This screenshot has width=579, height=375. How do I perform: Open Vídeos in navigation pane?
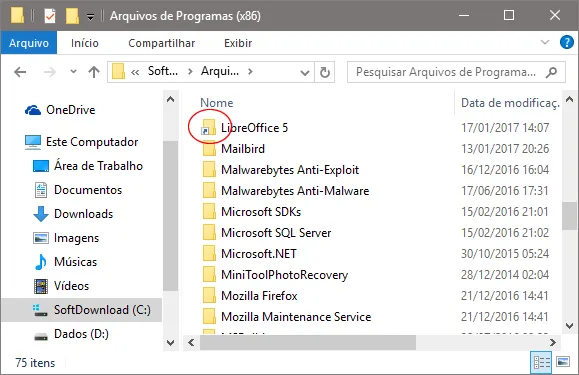tap(61, 286)
